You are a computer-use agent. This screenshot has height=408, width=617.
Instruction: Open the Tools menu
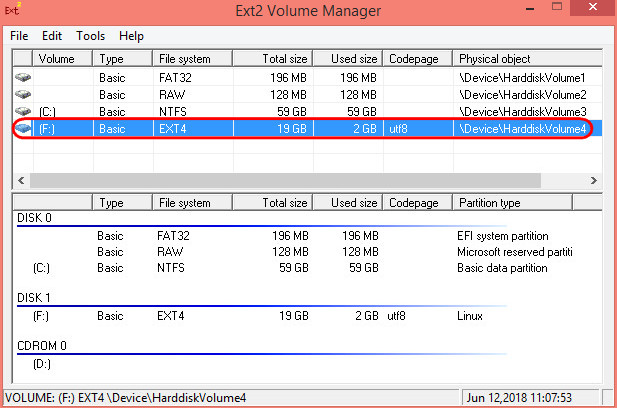pos(91,36)
